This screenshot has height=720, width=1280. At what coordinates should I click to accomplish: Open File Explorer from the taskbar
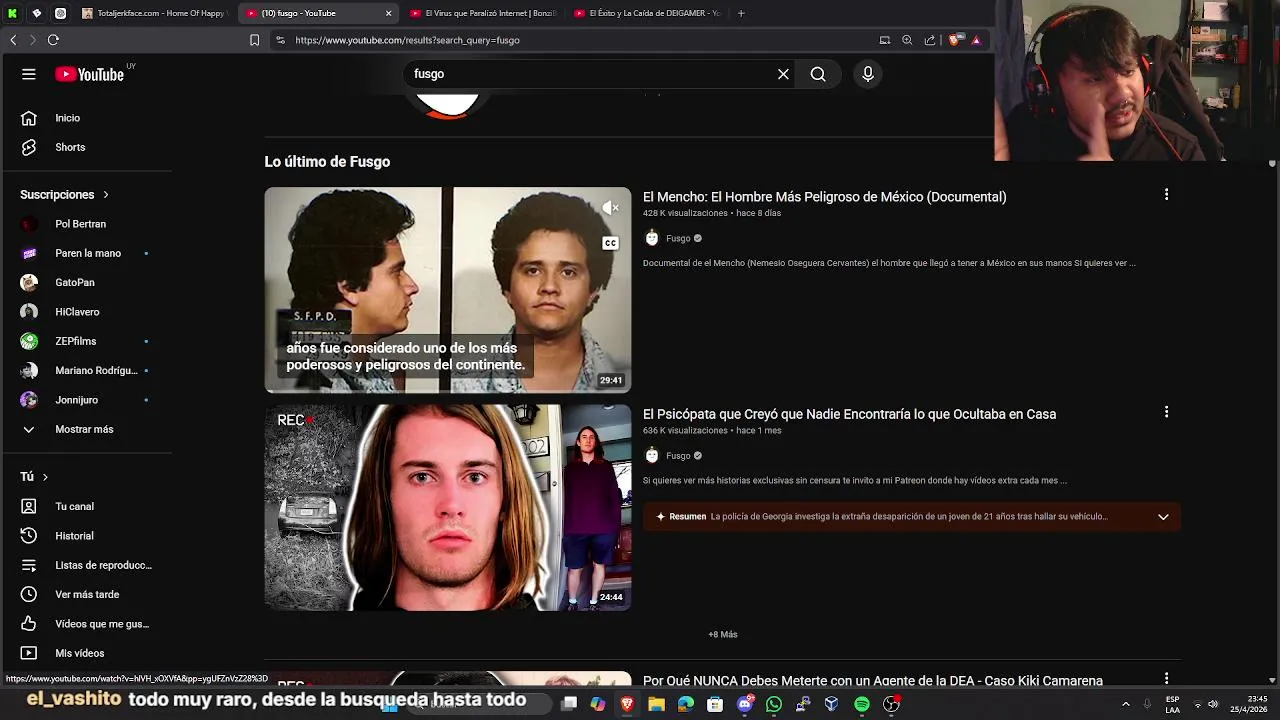pyautogui.click(x=656, y=704)
